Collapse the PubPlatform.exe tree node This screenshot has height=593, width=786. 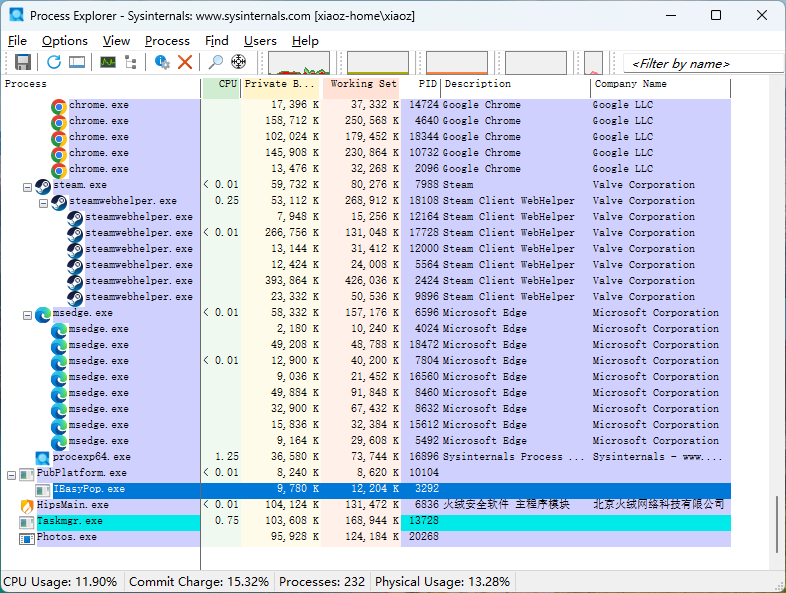[11, 474]
